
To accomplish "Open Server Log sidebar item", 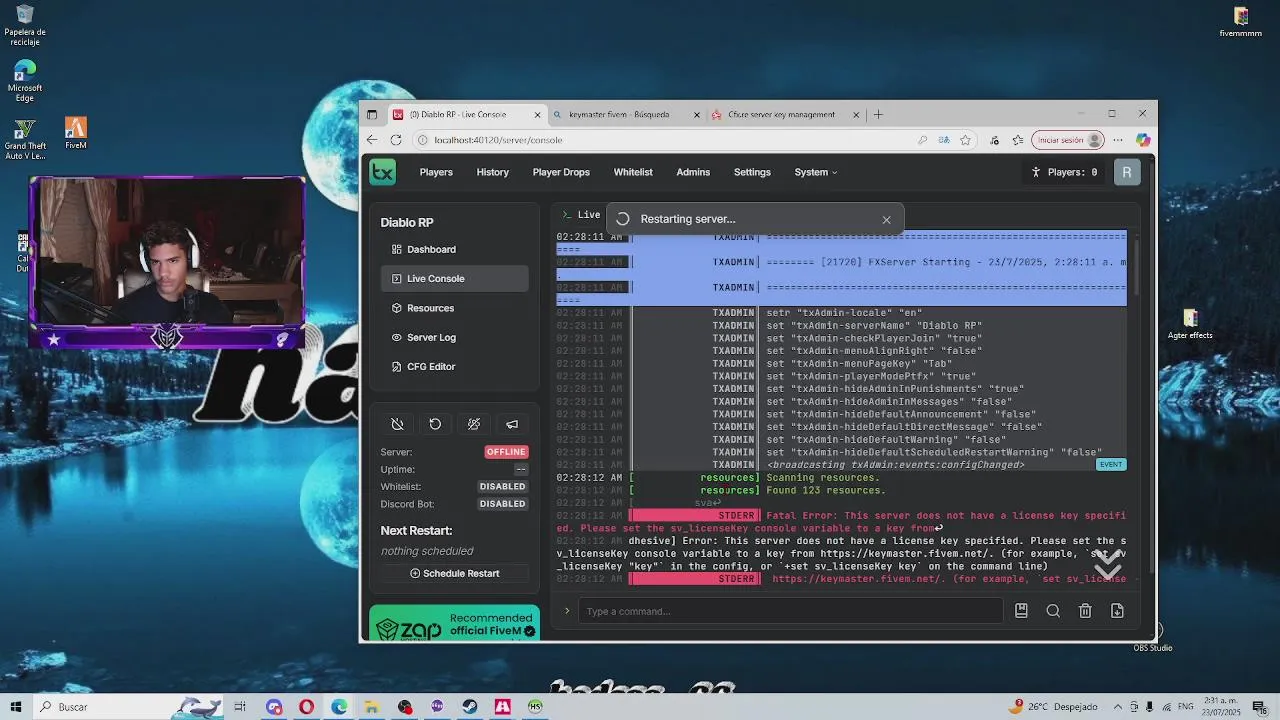I will (x=454, y=337).
